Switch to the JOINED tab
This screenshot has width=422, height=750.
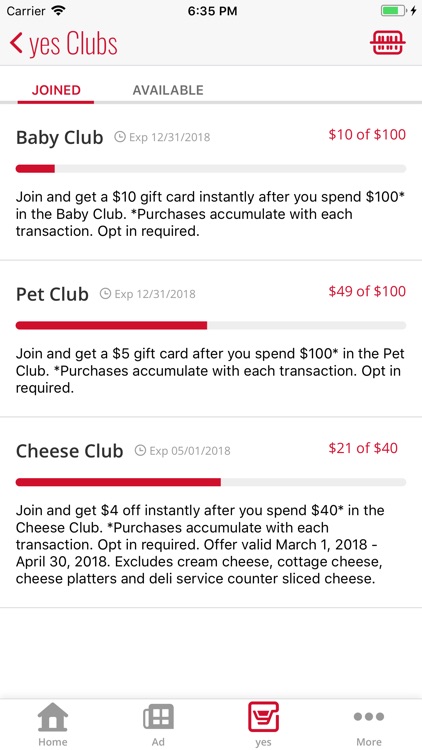pos(56,90)
